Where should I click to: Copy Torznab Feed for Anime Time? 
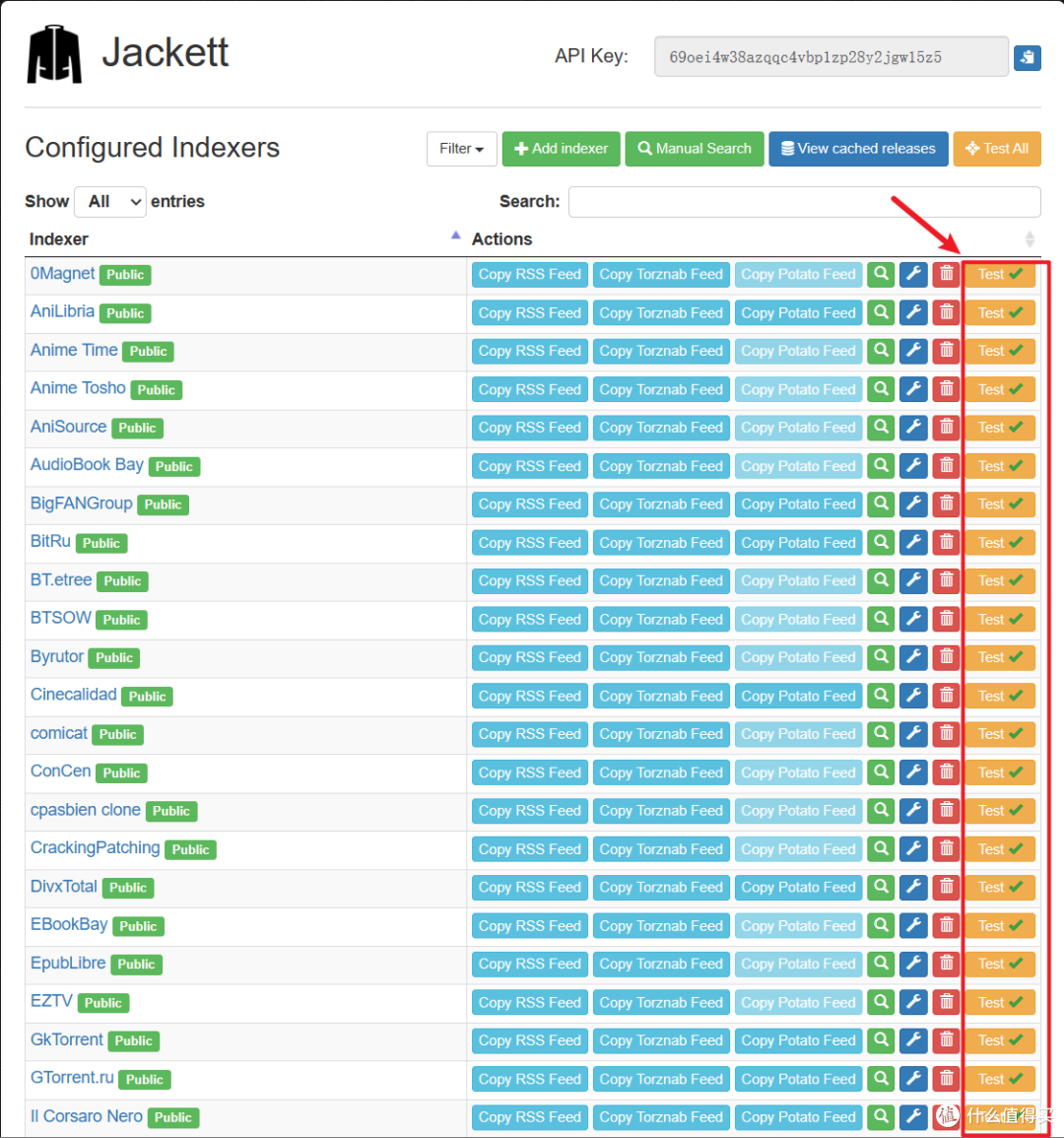(x=661, y=351)
